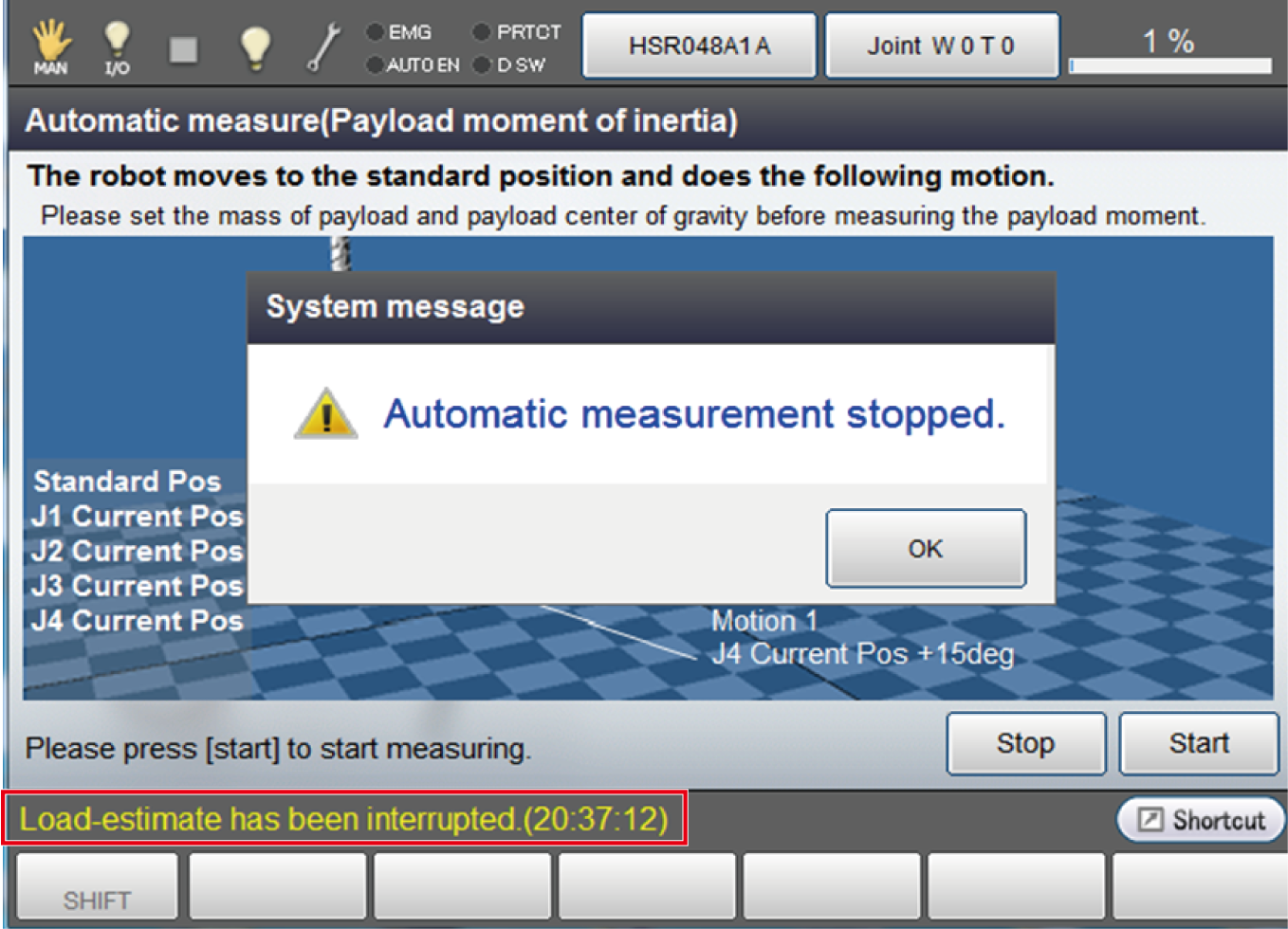1288x929 pixels.
Task: Open the HSR048A1A robot selector
Action: coord(699,46)
